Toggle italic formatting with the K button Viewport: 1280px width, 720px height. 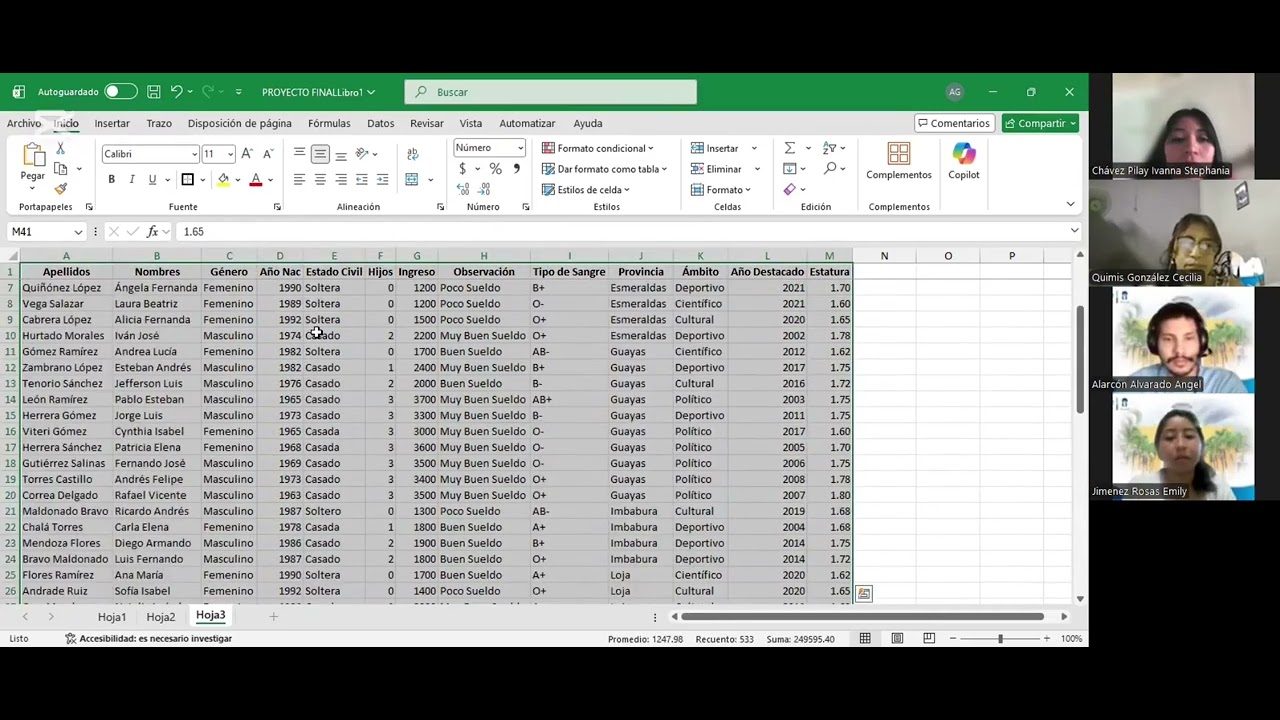131,180
